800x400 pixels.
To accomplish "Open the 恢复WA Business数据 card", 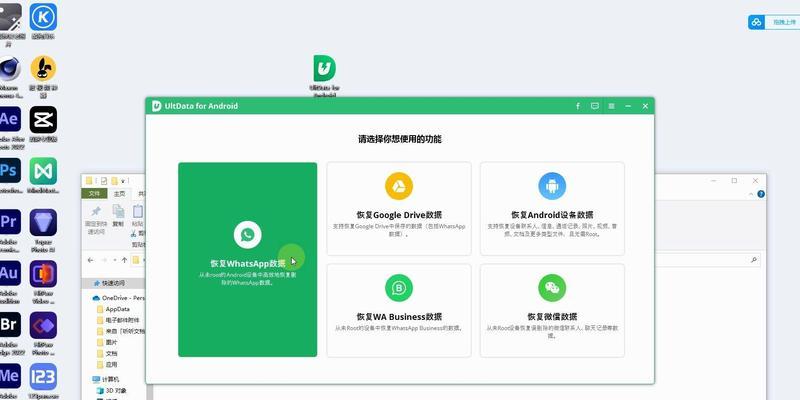I will (x=398, y=310).
